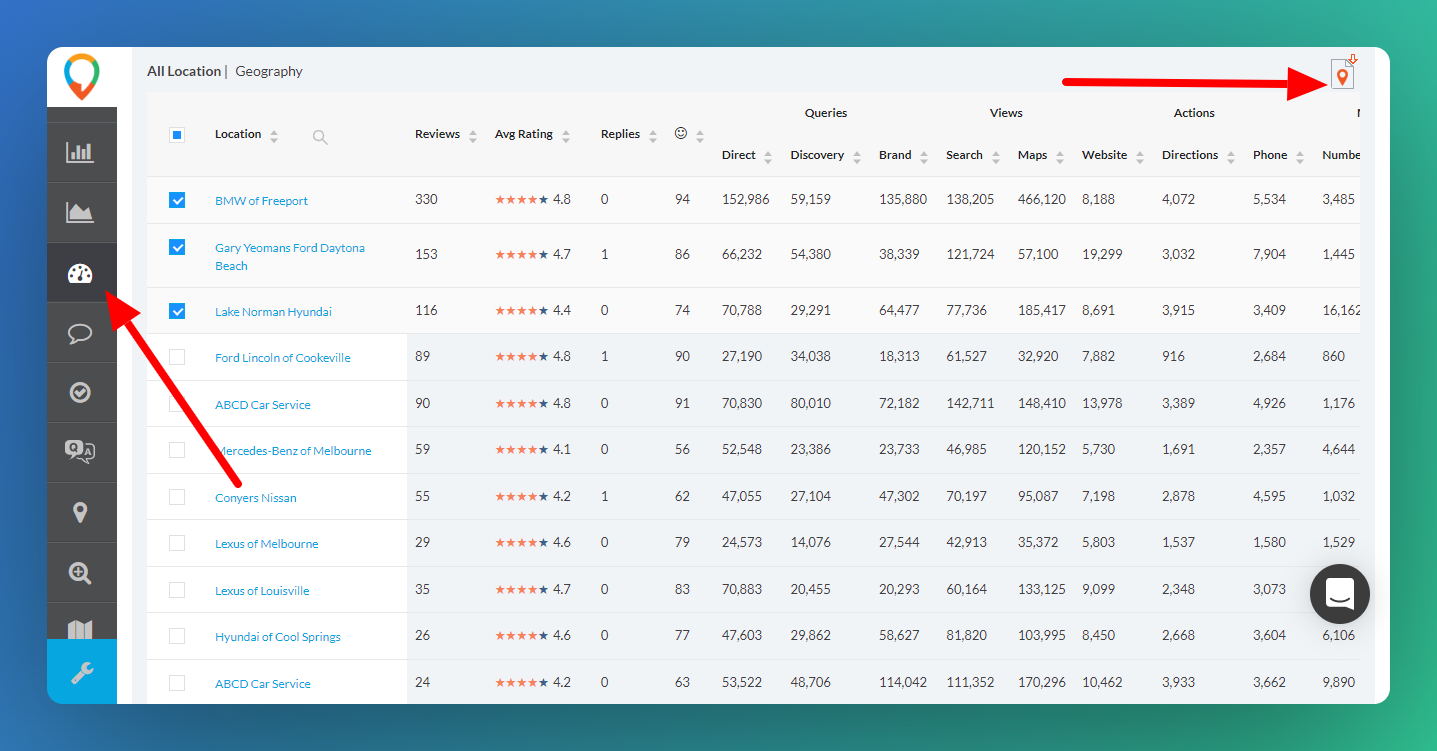
Task: Switch to the Geography tab
Action: 269,71
